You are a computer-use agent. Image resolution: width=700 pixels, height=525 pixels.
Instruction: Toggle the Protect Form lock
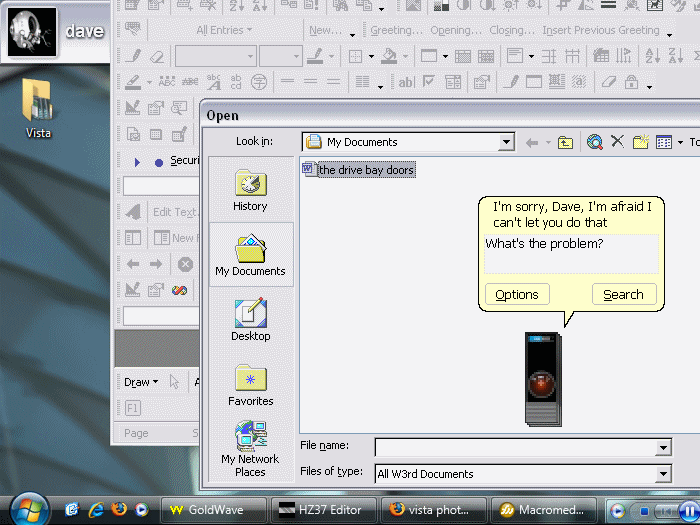[631, 82]
